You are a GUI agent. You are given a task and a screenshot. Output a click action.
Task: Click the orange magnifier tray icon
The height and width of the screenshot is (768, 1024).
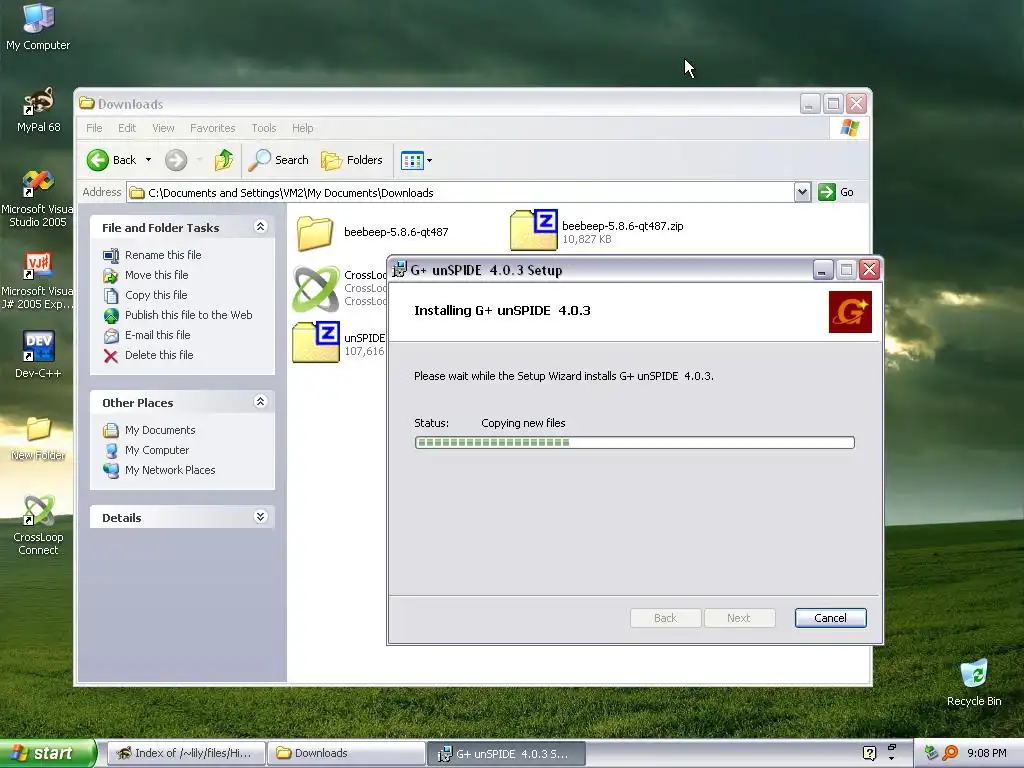pos(950,753)
